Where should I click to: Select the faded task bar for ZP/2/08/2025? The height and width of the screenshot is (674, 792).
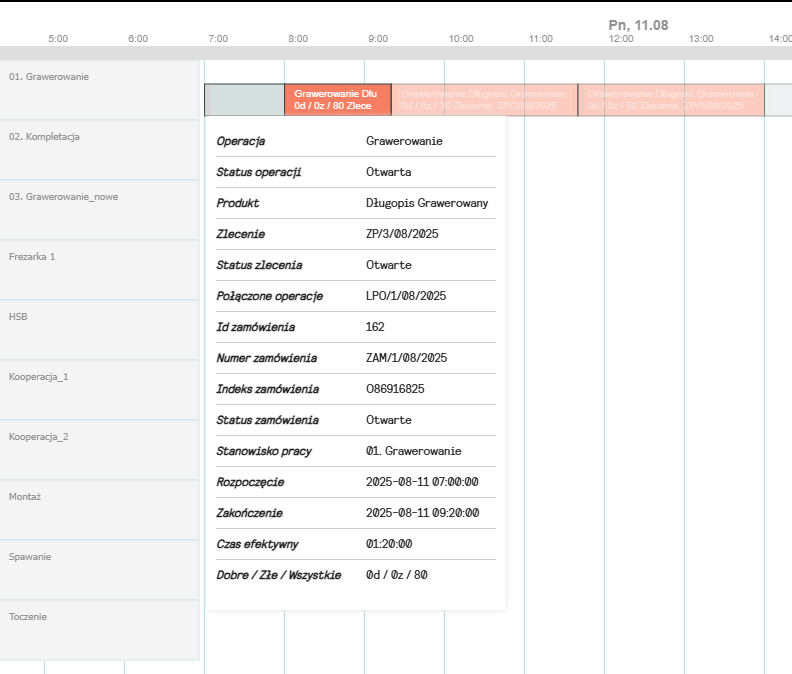pyautogui.click(x=484, y=99)
